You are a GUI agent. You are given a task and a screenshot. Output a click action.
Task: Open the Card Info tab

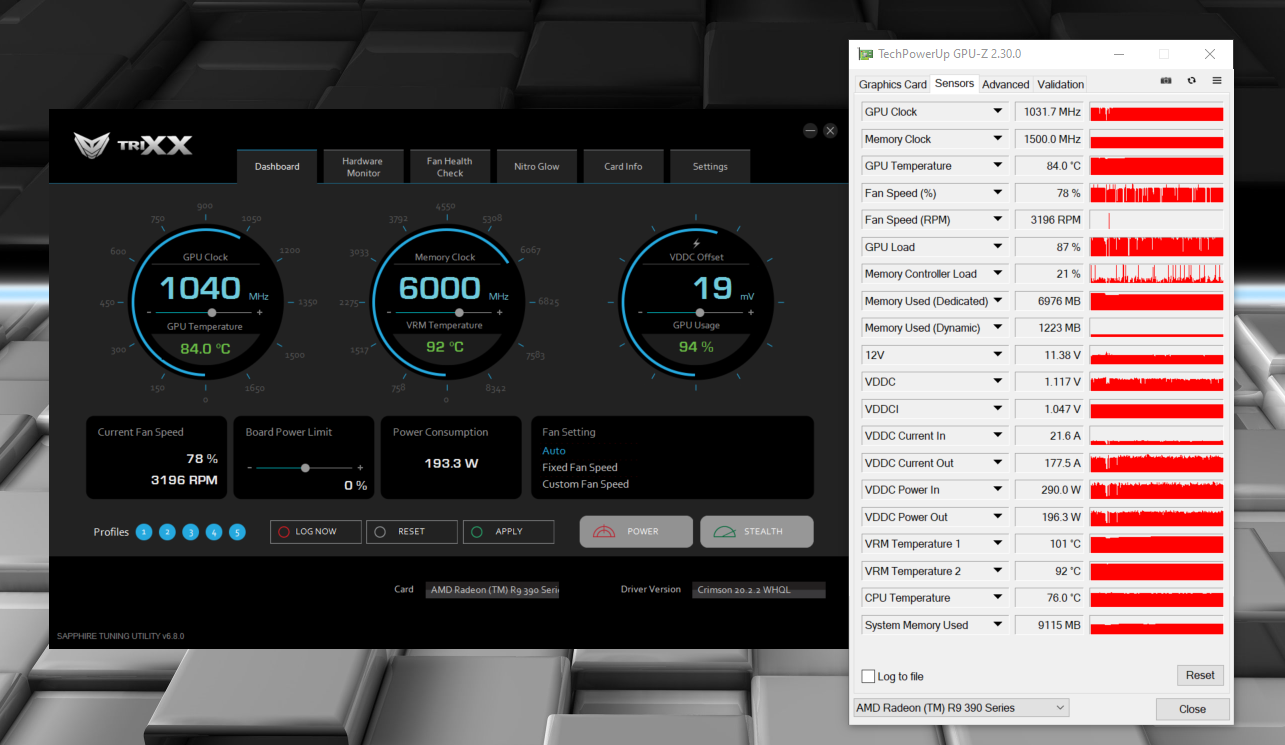tap(623, 167)
